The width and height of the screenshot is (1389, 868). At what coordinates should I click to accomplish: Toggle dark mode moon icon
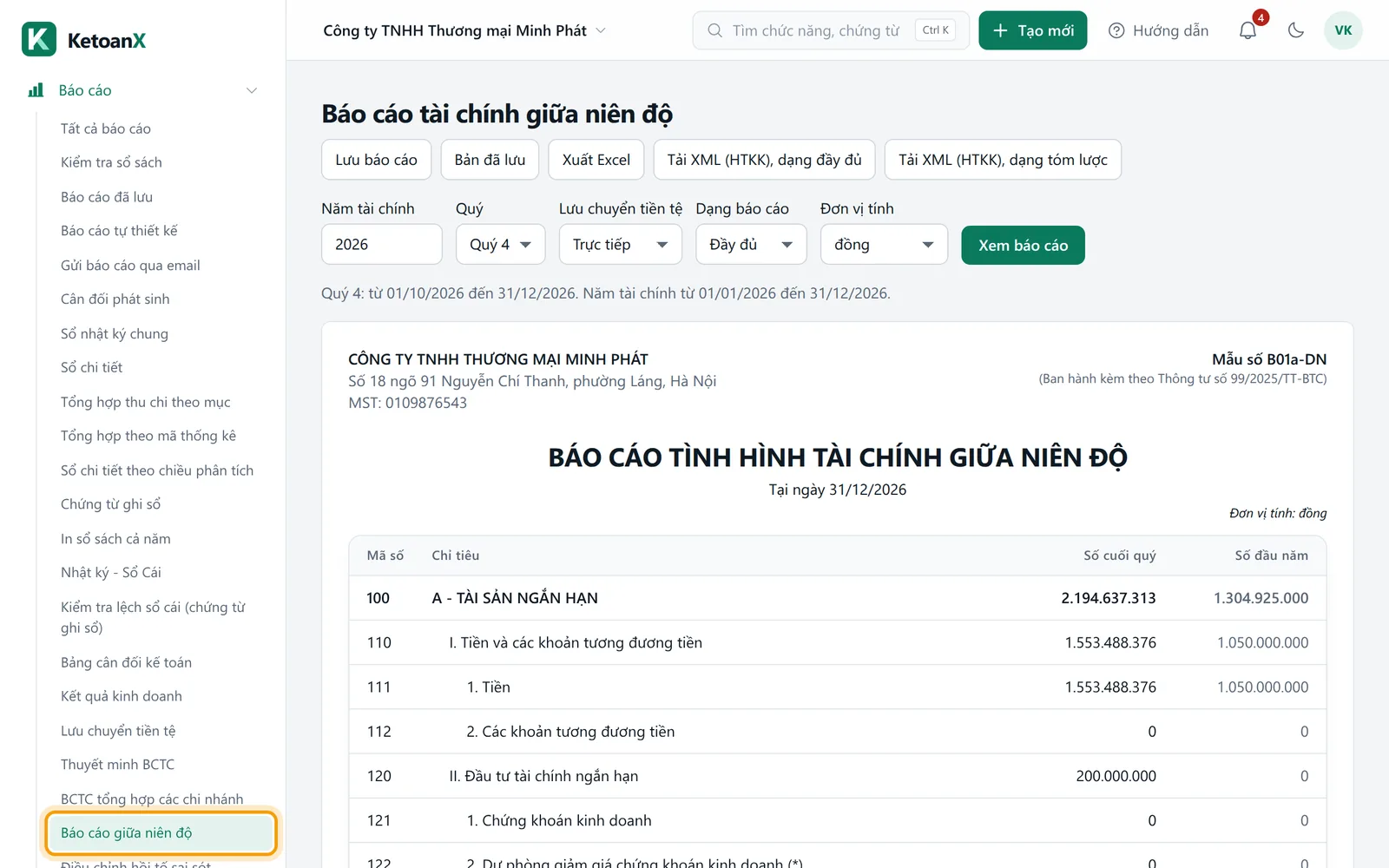point(1296,30)
